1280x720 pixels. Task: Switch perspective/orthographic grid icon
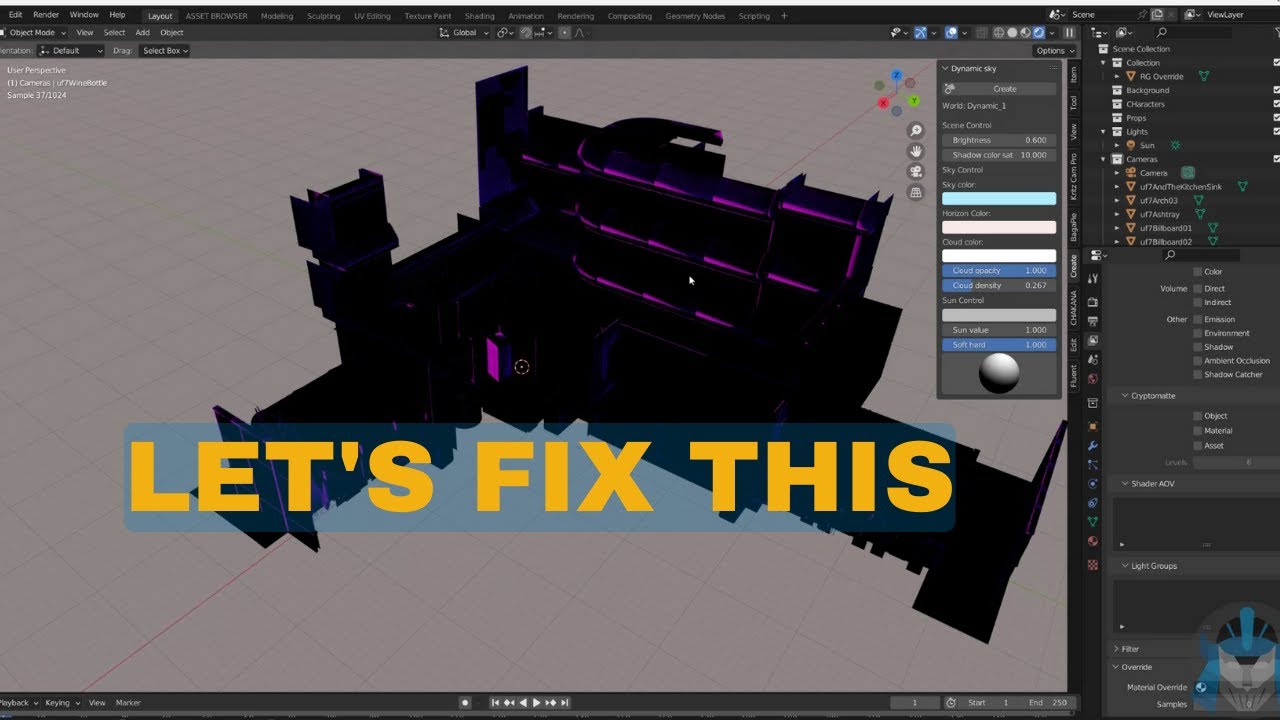[915, 192]
